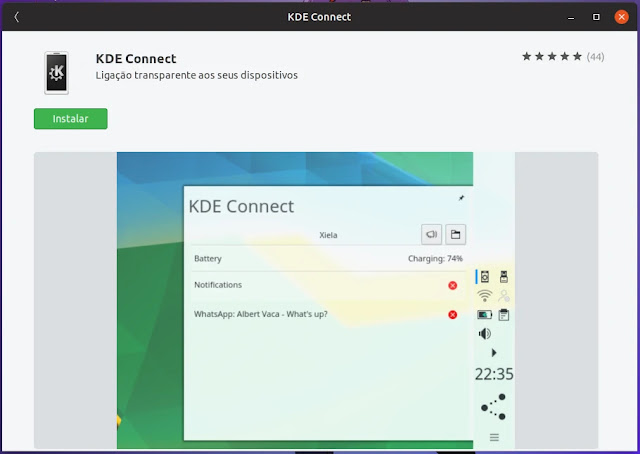Click the battery tray icon in screenshot
Viewport: 640px width, 454px height.
point(484,315)
